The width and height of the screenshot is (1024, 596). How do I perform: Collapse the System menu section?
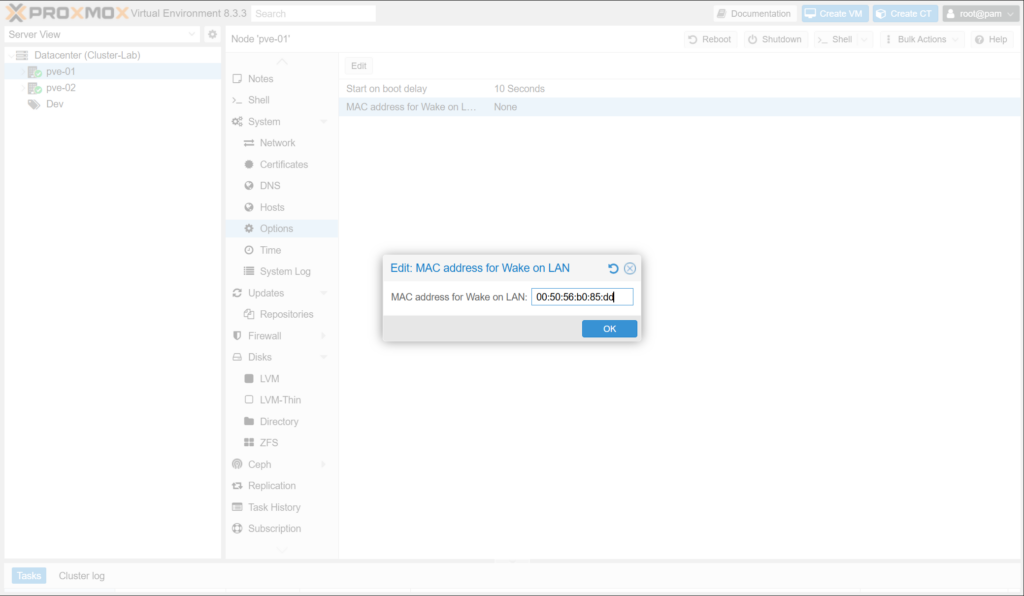coord(324,122)
